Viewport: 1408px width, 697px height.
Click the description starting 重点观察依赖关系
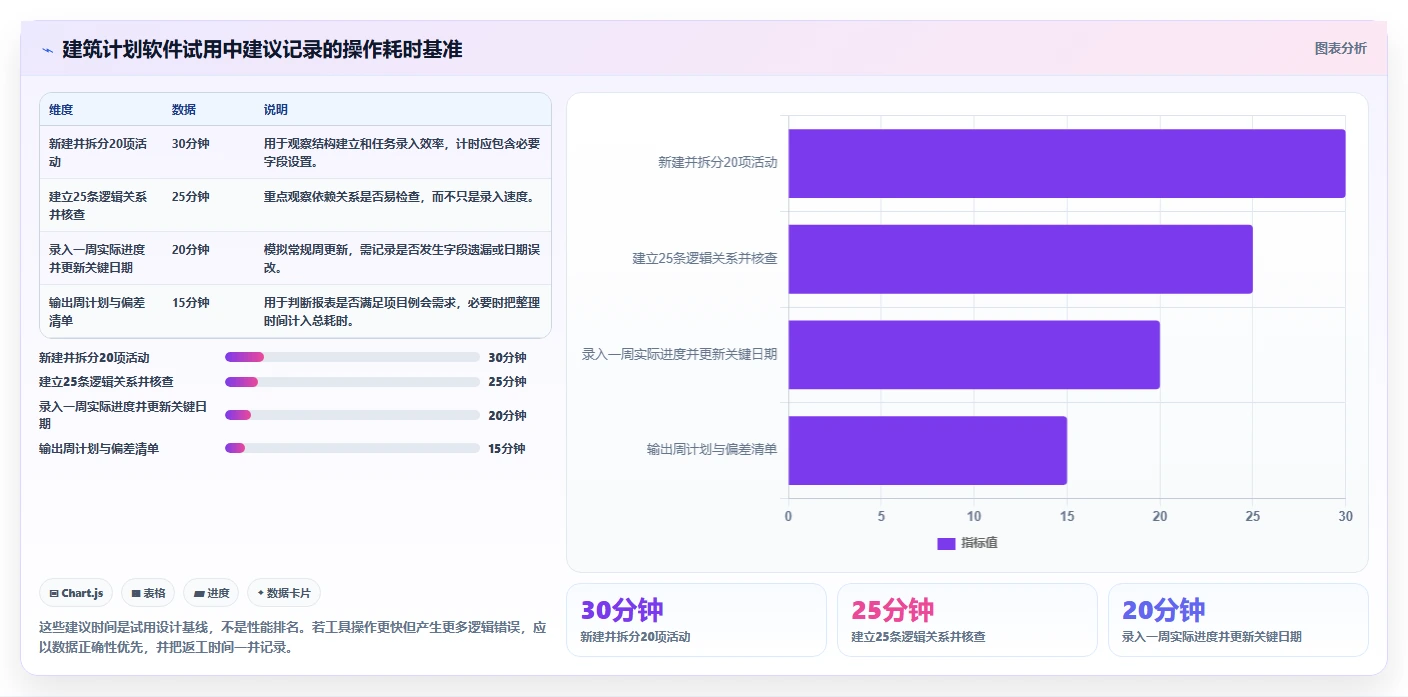(x=403, y=197)
